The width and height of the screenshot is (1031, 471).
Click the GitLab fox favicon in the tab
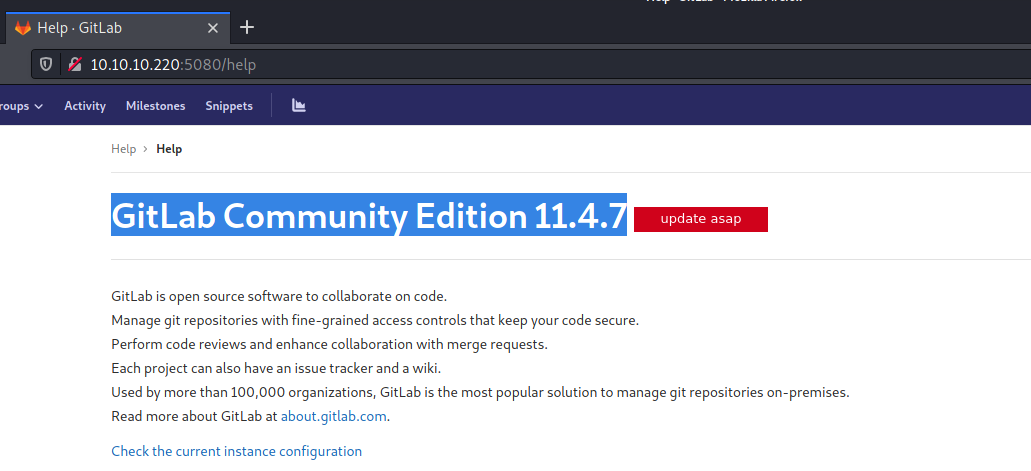click(x=22, y=27)
